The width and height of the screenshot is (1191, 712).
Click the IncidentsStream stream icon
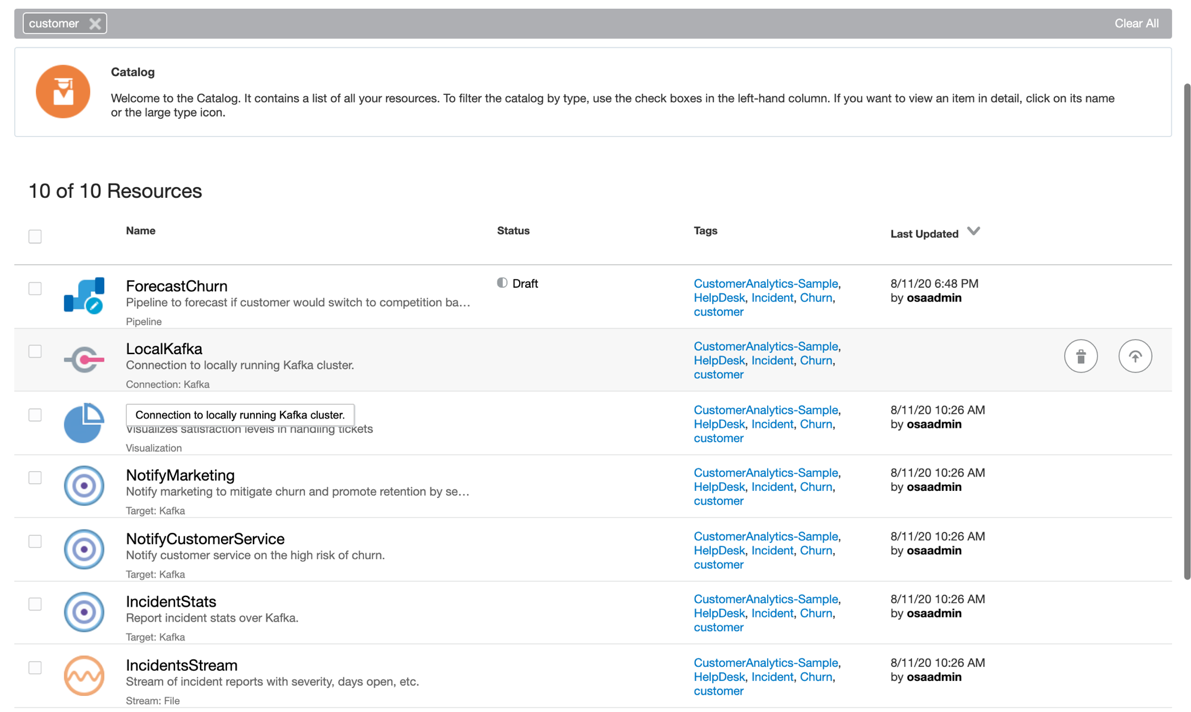point(84,676)
